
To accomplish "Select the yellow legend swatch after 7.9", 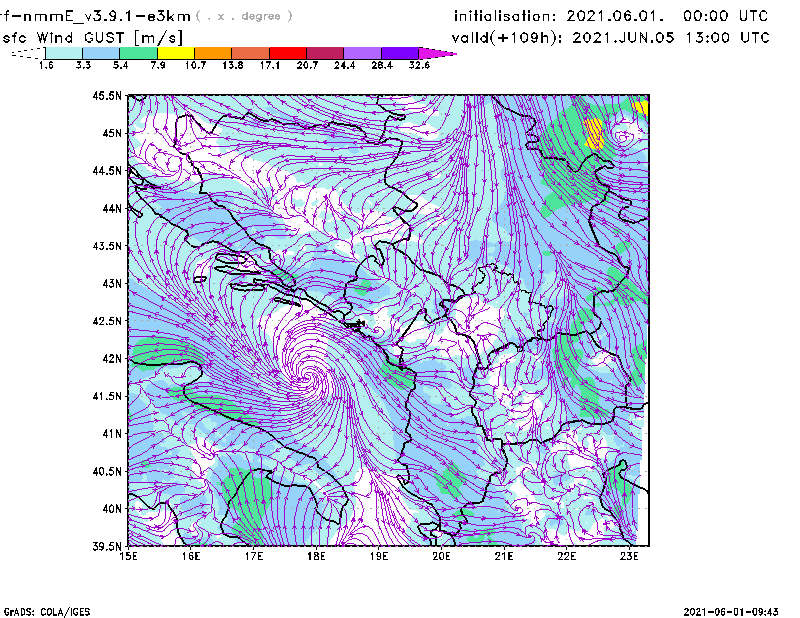I will point(176,53).
